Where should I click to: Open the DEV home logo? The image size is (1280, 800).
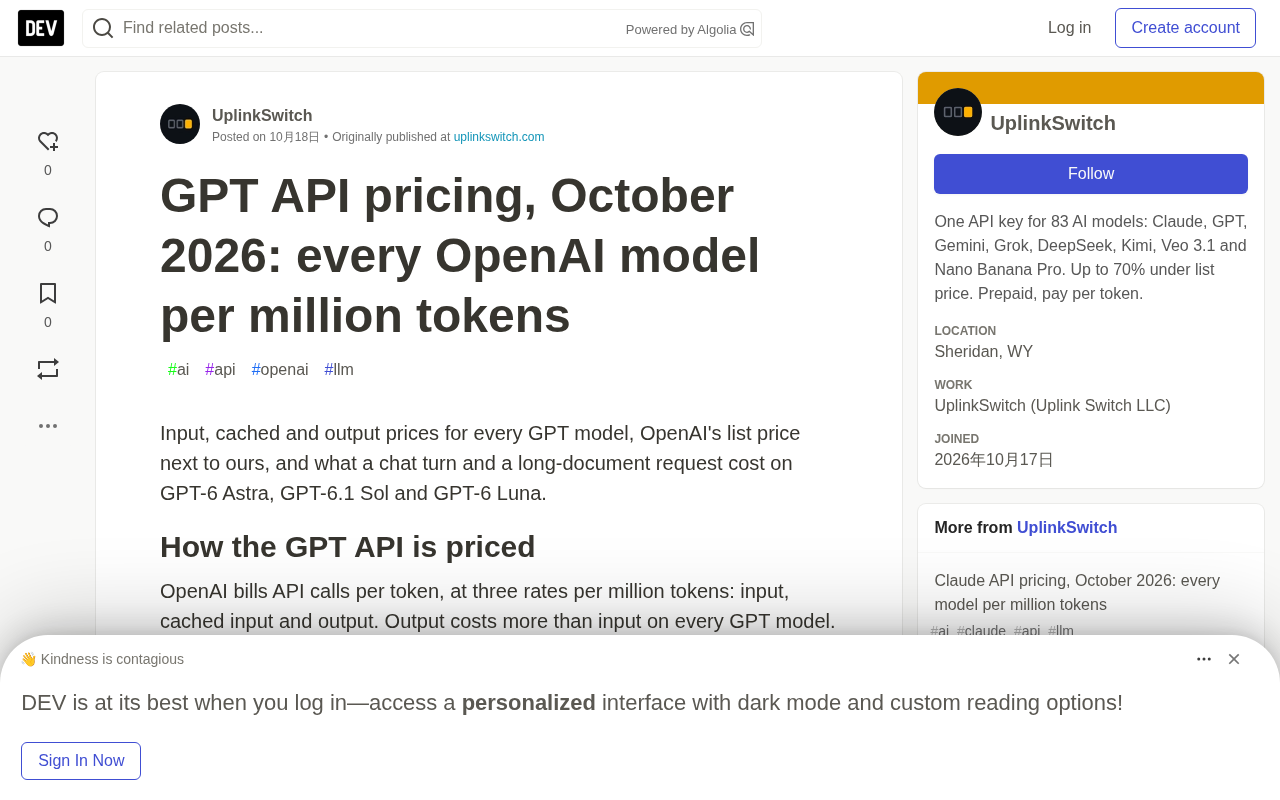41,28
